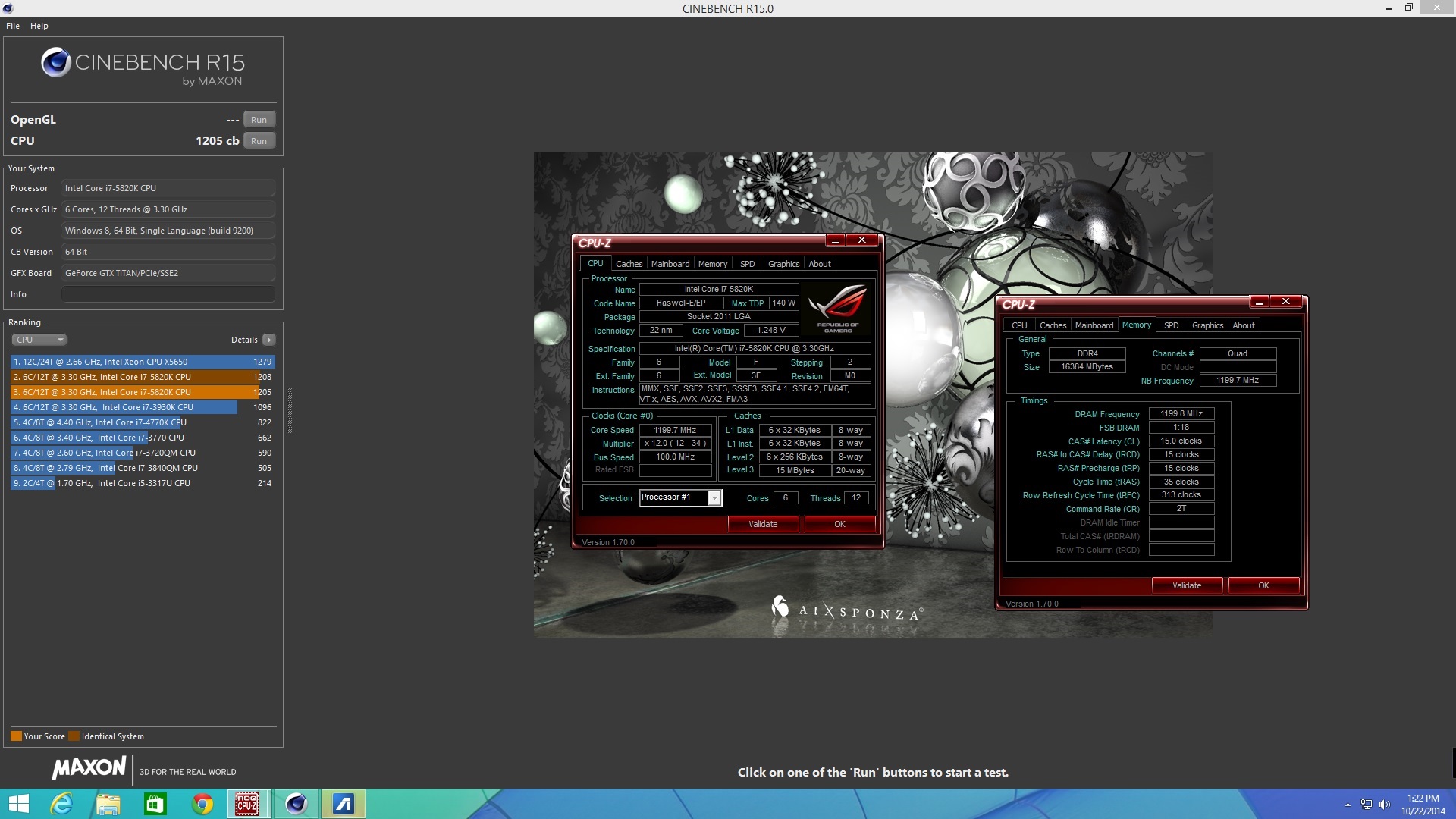This screenshot has height=819, width=1456.
Task: Open the Processor #1 selection dropdown
Action: point(714,498)
